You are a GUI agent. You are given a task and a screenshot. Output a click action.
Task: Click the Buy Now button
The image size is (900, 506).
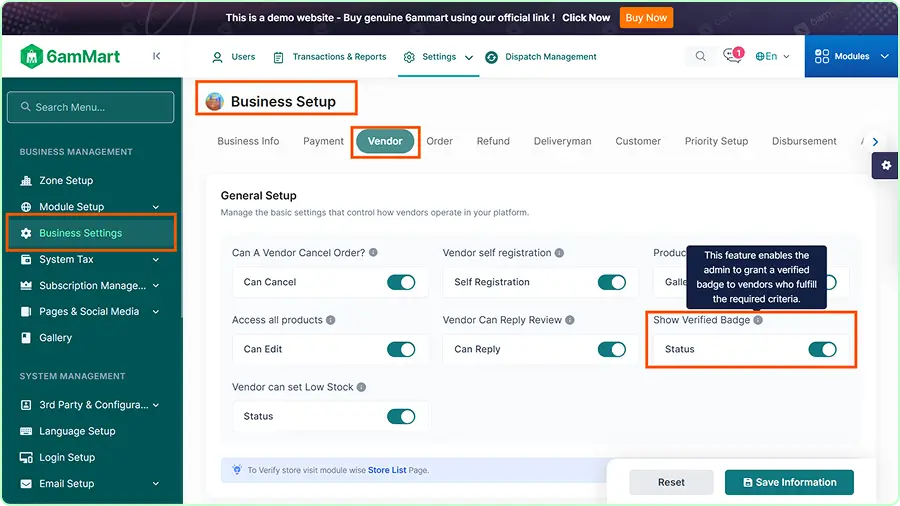click(646, 18)
